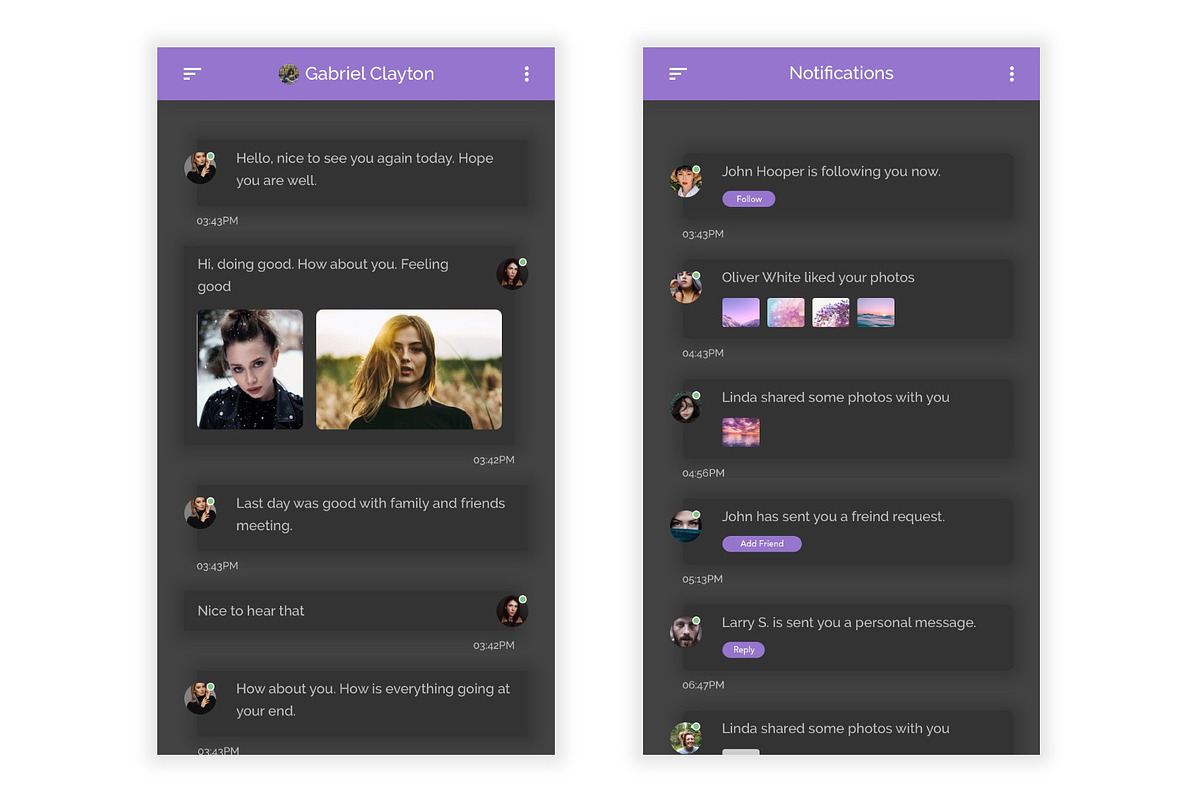Open first liked photo from Oliver White
The height and width of the screenshot is (800, 1200).
(x=741, y=312)
